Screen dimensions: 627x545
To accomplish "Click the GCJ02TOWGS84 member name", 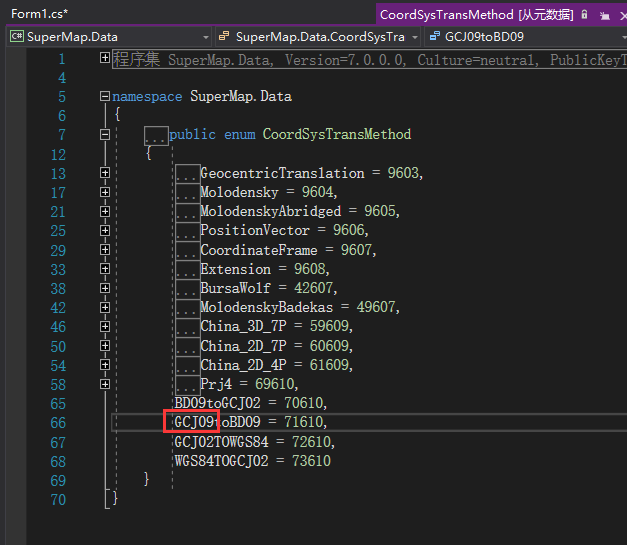I will coord(222,442).
